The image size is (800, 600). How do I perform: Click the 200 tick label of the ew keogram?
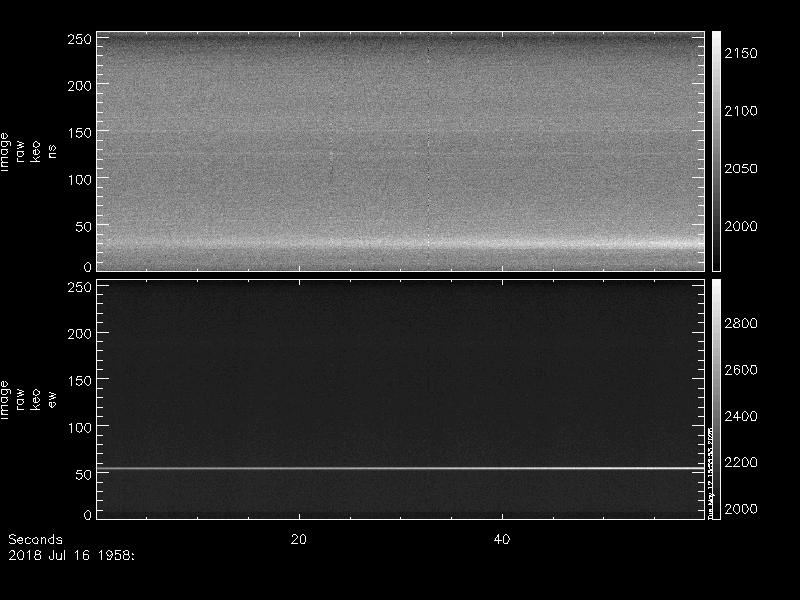(x=80, y=334)
